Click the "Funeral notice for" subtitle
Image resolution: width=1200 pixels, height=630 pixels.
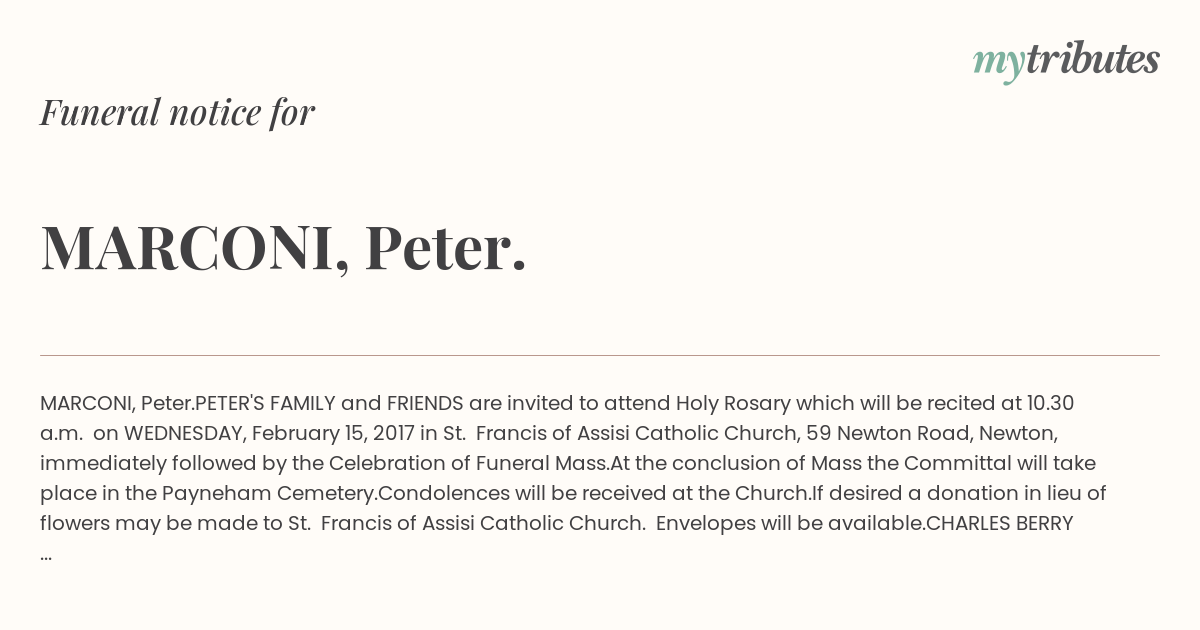(x=177, y=112)
